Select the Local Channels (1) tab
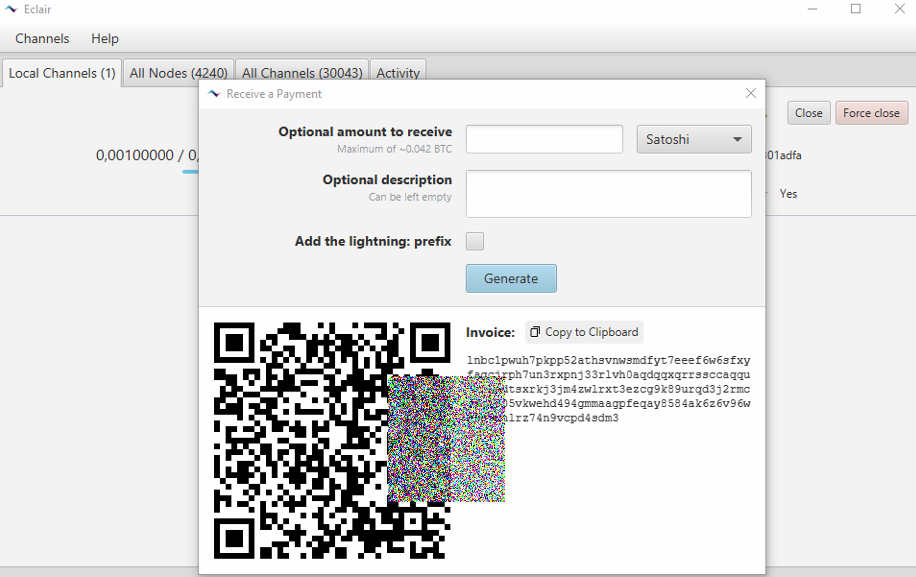 coord(62,73)
